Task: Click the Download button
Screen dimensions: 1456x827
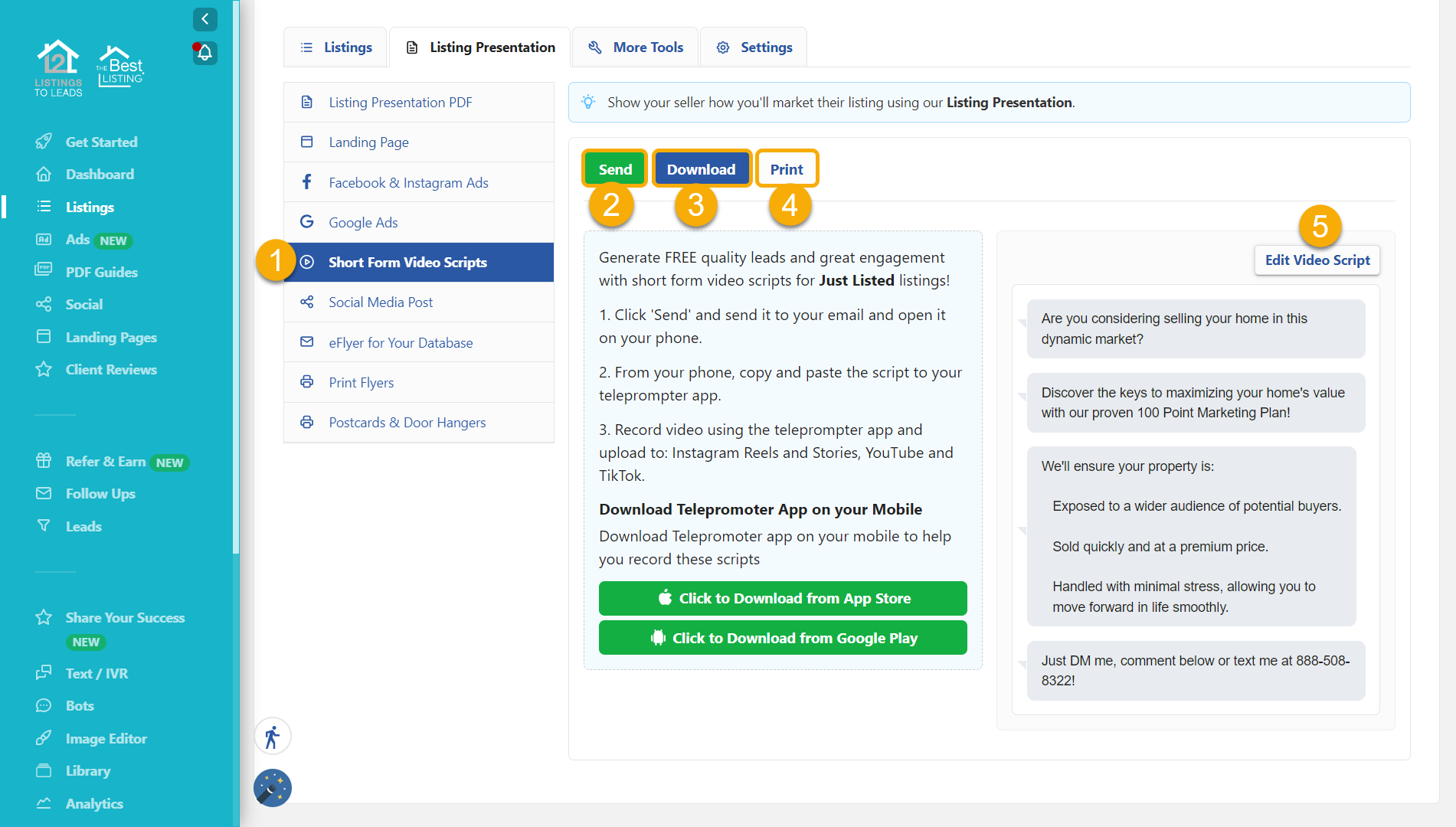Action: click(x=701, y=169)
